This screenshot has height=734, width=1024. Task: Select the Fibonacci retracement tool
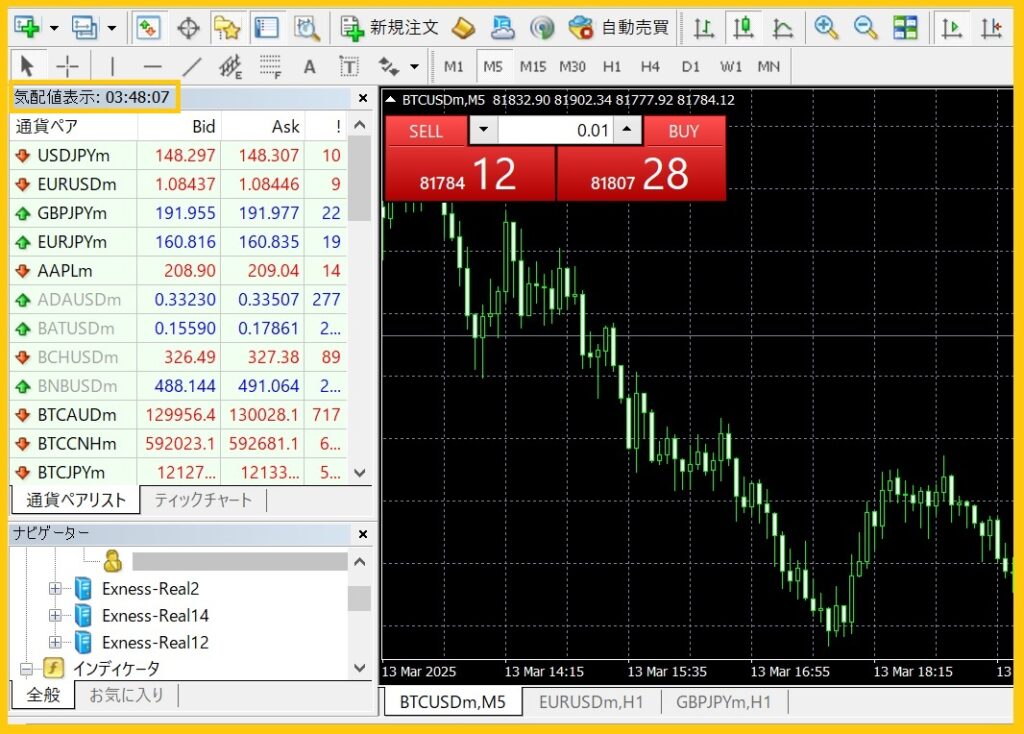click(270, 67)
